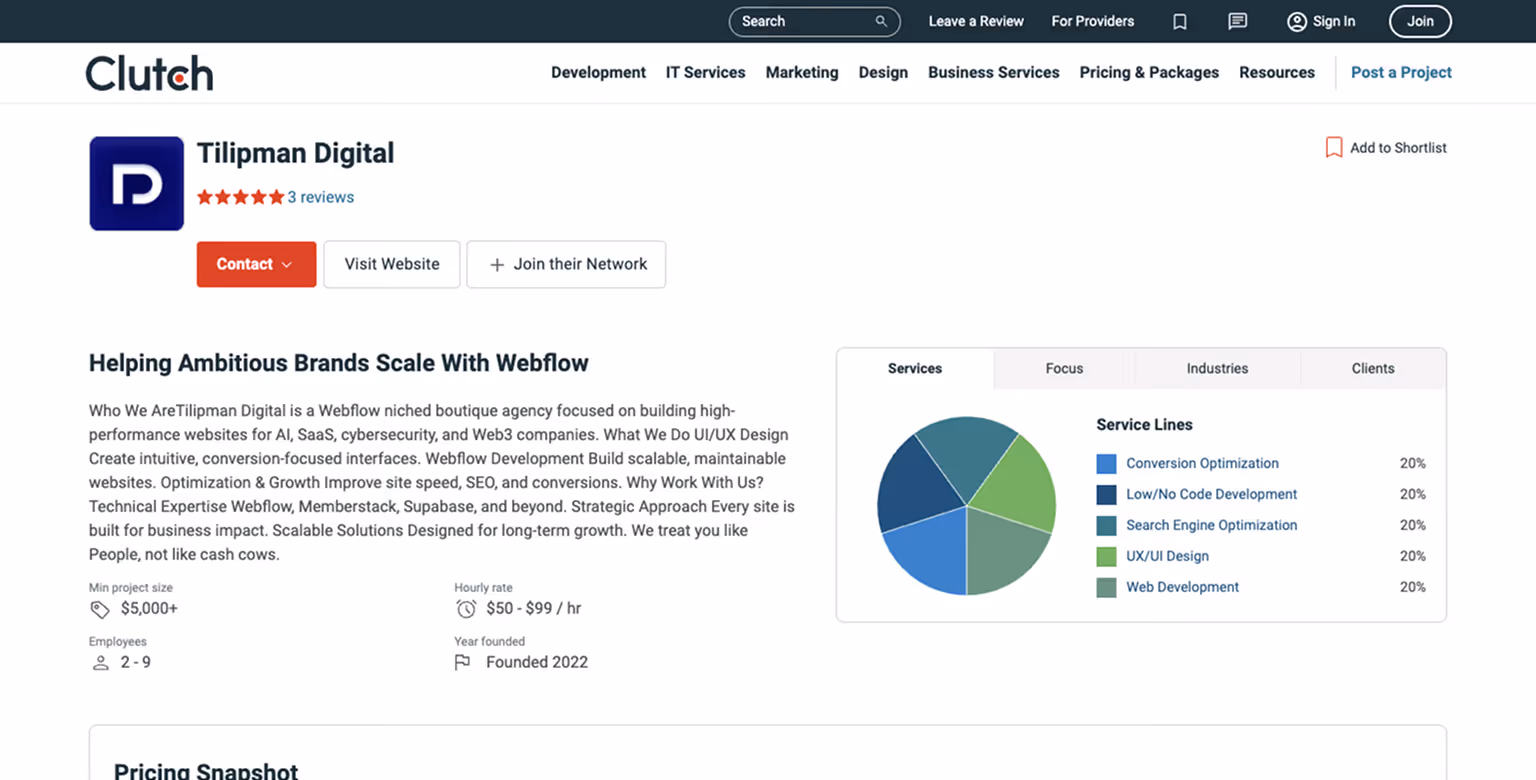This screenshot has height=780, width=1536.
Task: Click the Search Engine Optimization color swatch
Action: coord(1106,526)
